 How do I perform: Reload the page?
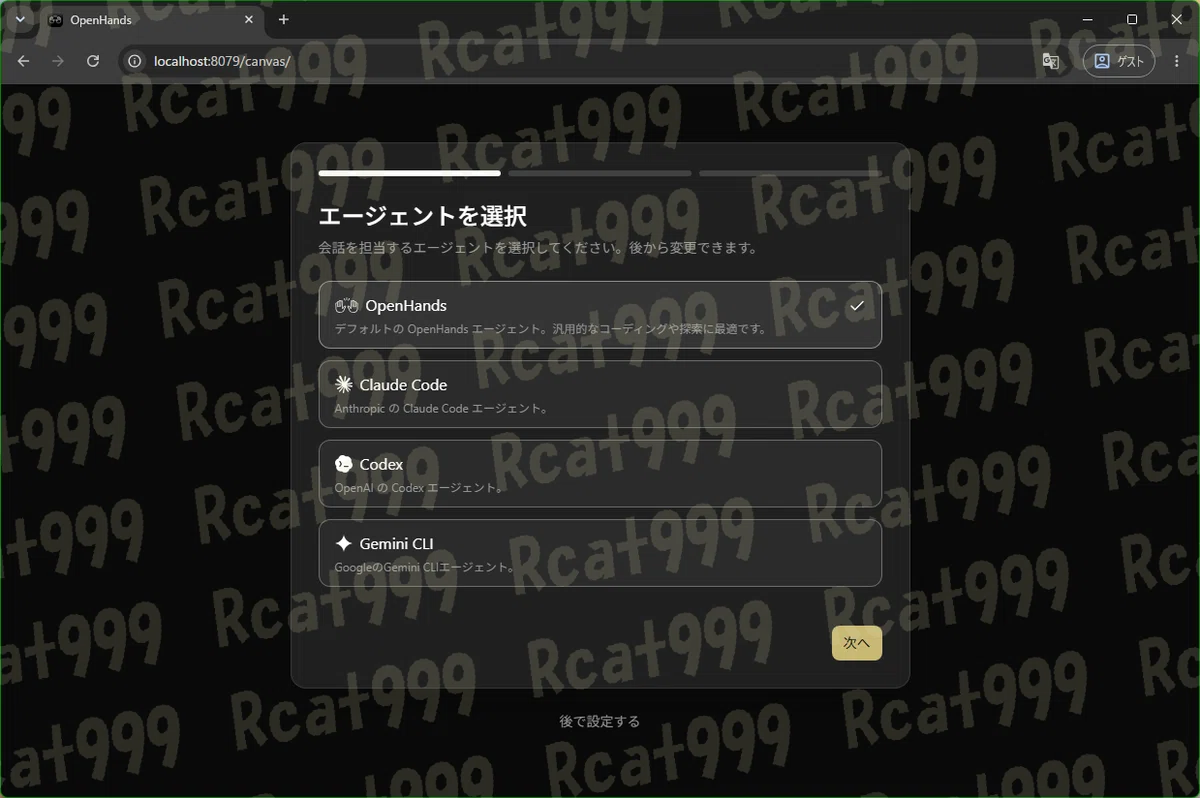point(93,61)
